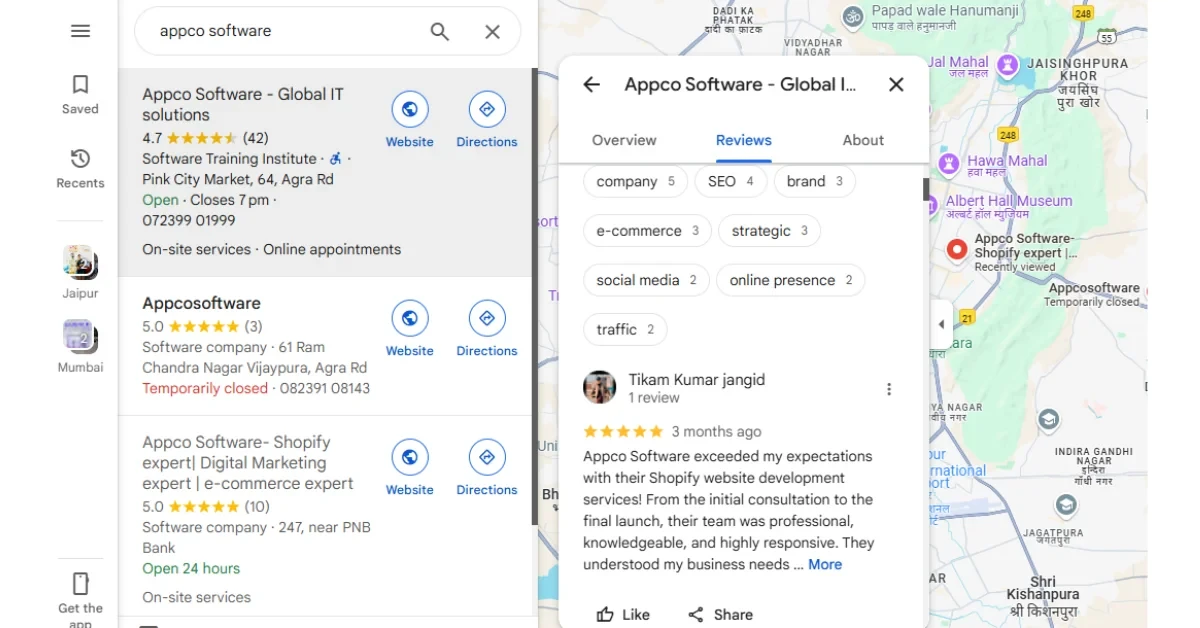Screen dimensions: 1200x628
Task: Get Directions to Appco Software - Global IT solutions
Action: [x=487, y=109]
